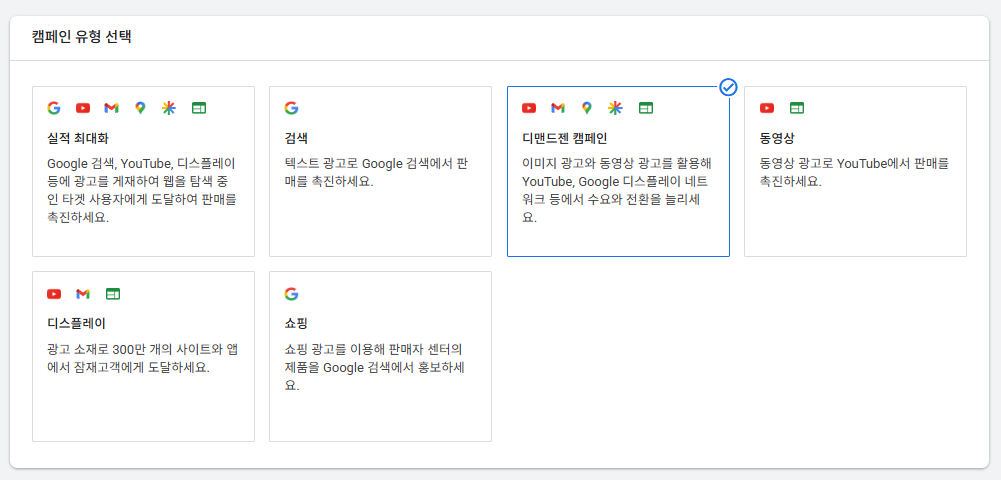This screenshot has height=480, width=1001.
Task: Click the Discover asterisk icon in 디맨드젠 캠페인 card
Action: coord(615,108)
